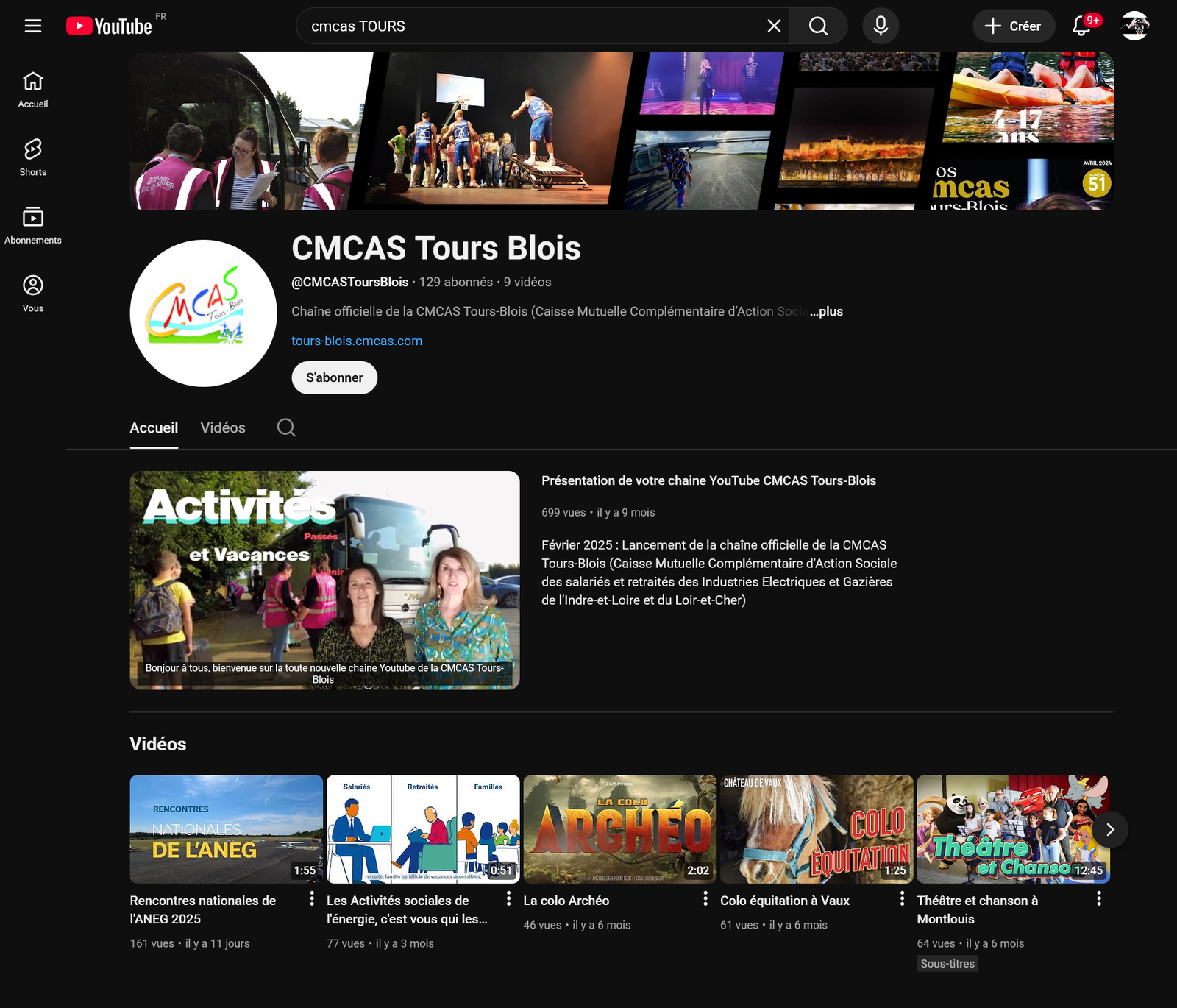The width and height of the screenshot is (1177, 1008).
Task: Click the channel banner image
Action: coord(622,131)
